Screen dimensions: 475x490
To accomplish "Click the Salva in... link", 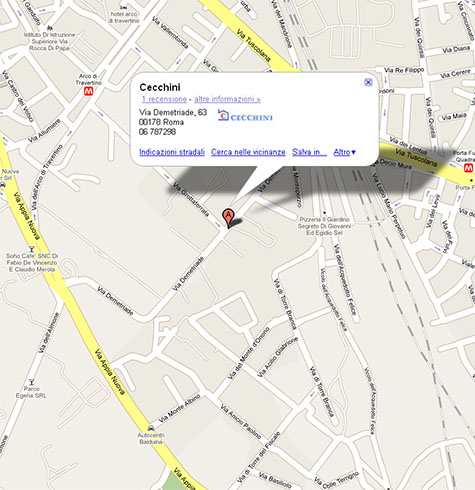I will (309, 152).
